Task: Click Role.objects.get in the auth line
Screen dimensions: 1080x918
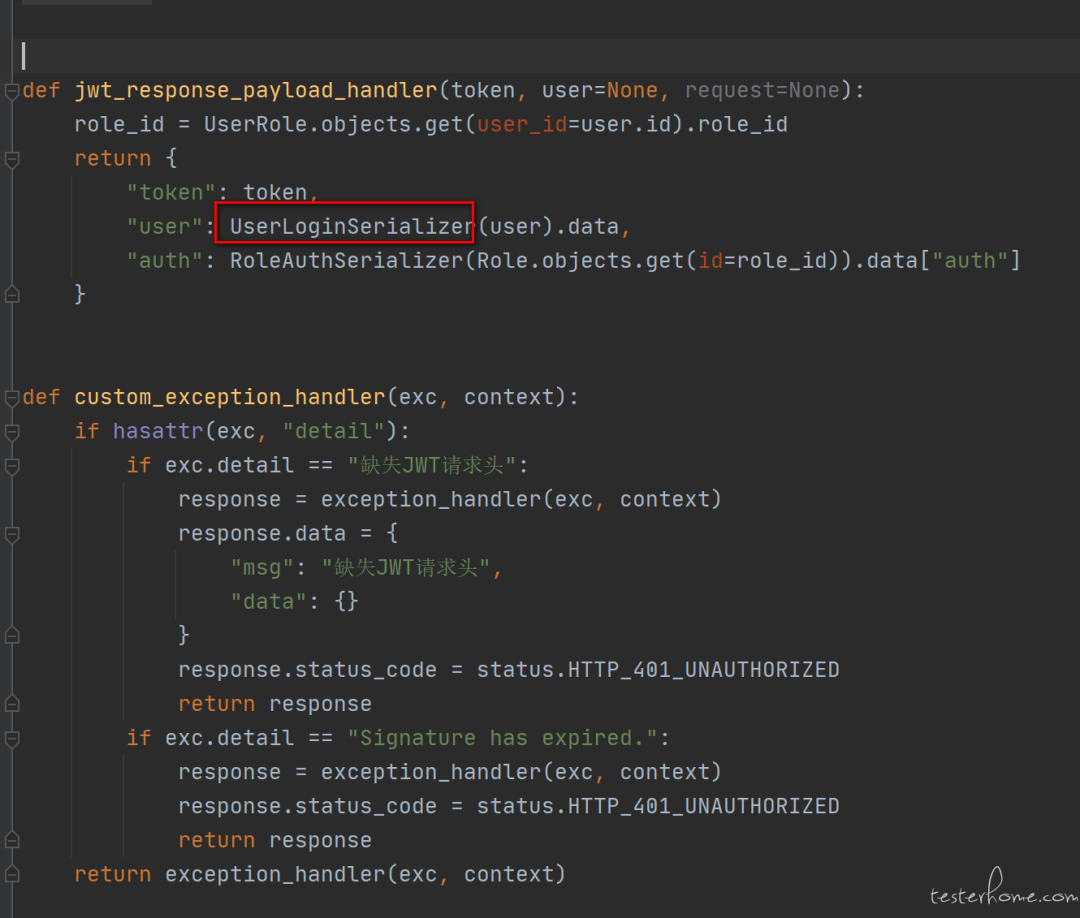Action: 580,261
